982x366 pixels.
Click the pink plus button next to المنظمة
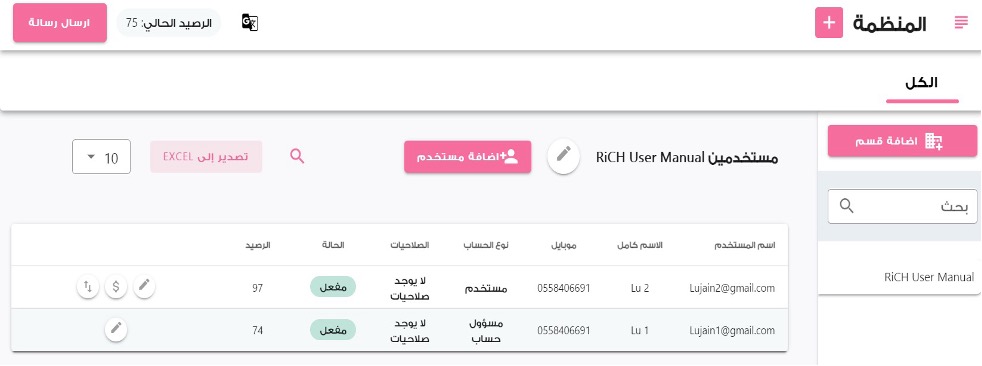[x=829, y=23]
